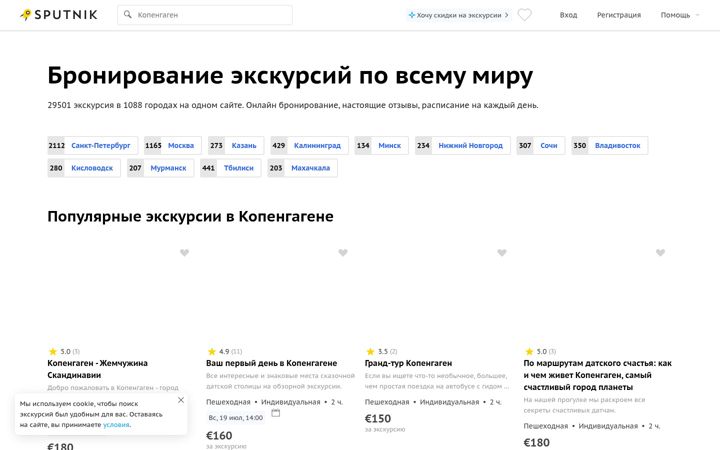Viewport: 720px width, 450px height.
Task: Open Копенгаген - Жемчужина Скандинавии tour
Action: (x=97, y=369)
